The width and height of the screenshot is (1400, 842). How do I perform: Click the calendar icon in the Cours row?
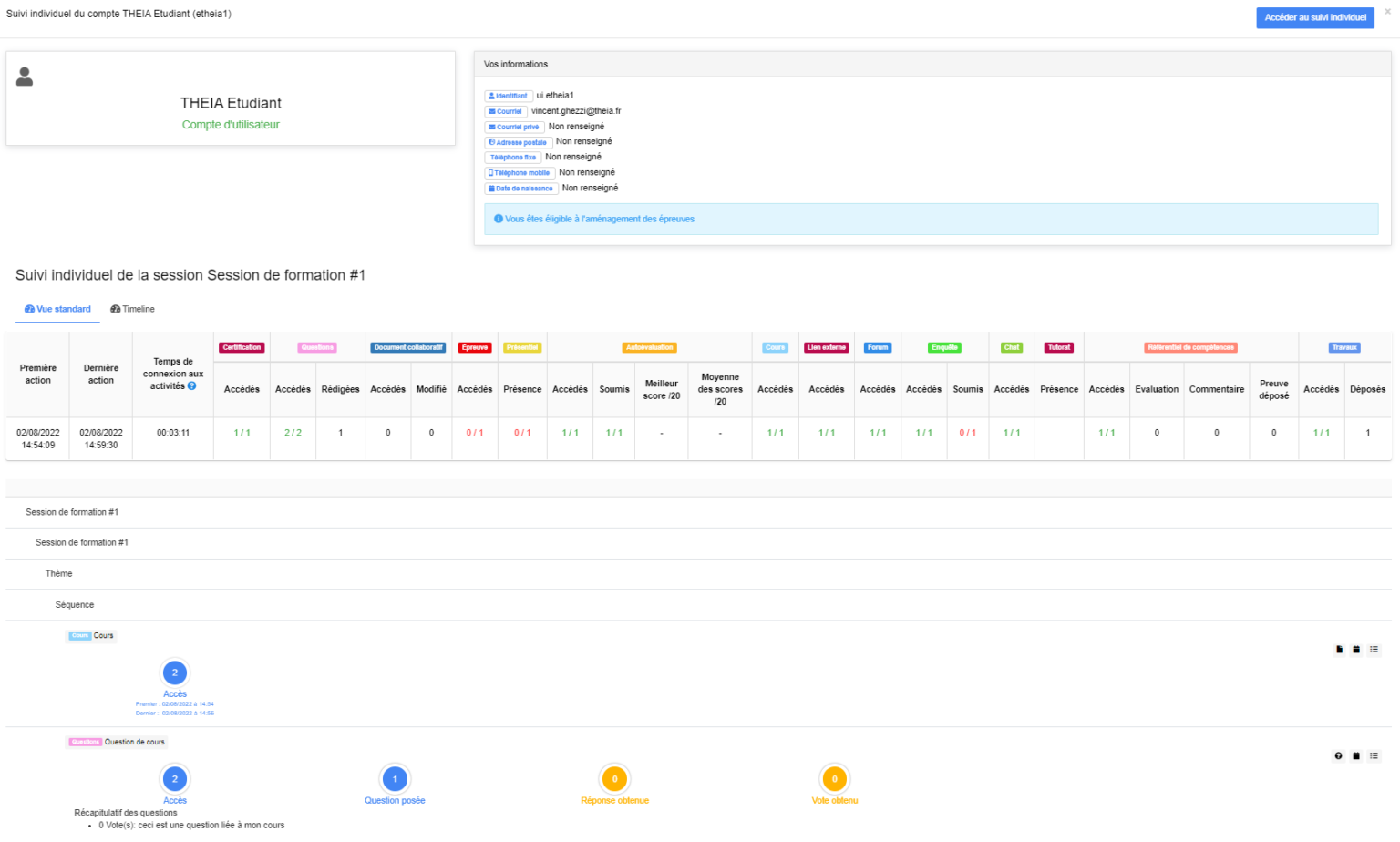pos(1356,650)
